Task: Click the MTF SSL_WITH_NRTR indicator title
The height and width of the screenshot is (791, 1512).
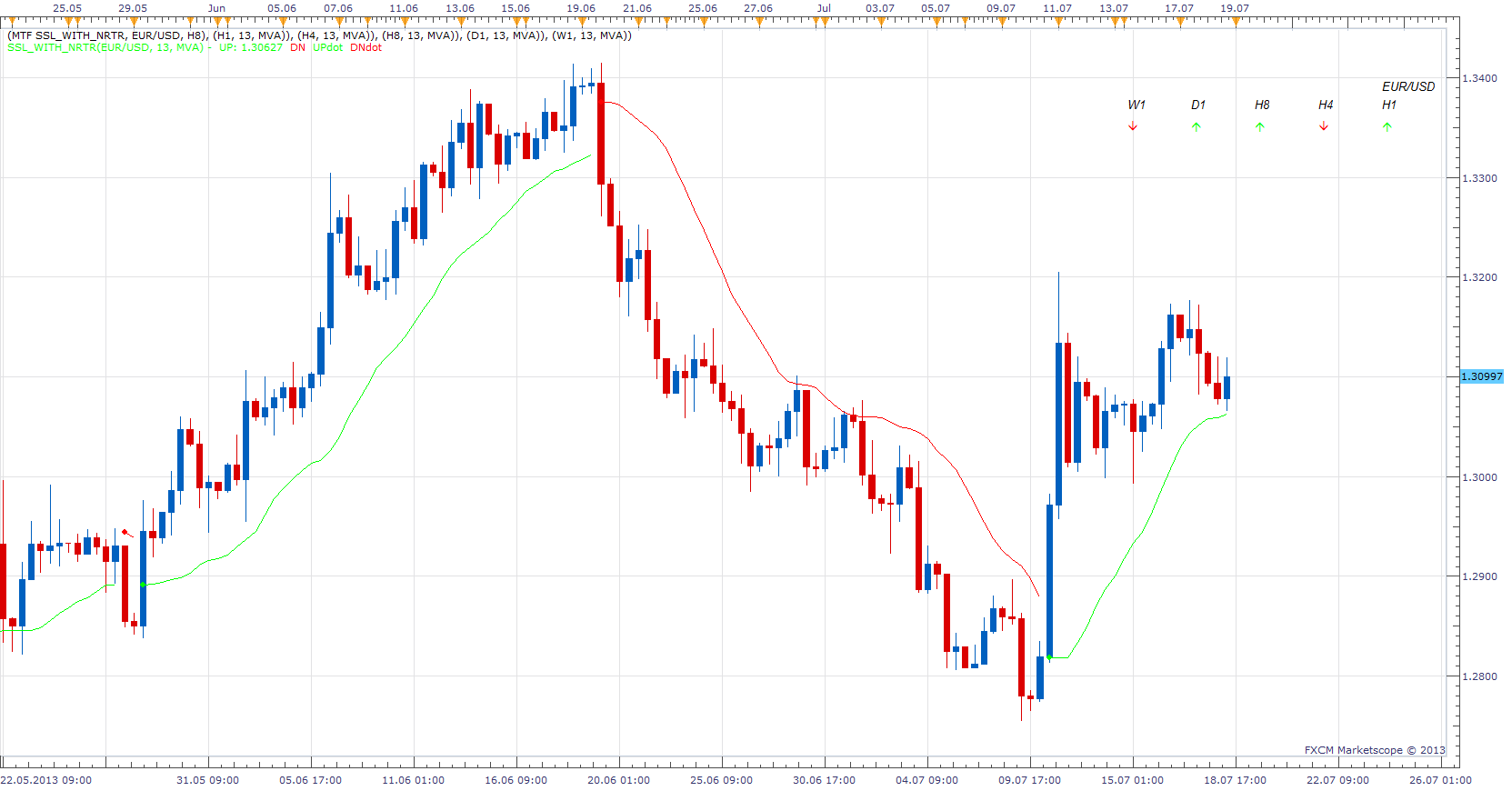Action: point(319,35)
